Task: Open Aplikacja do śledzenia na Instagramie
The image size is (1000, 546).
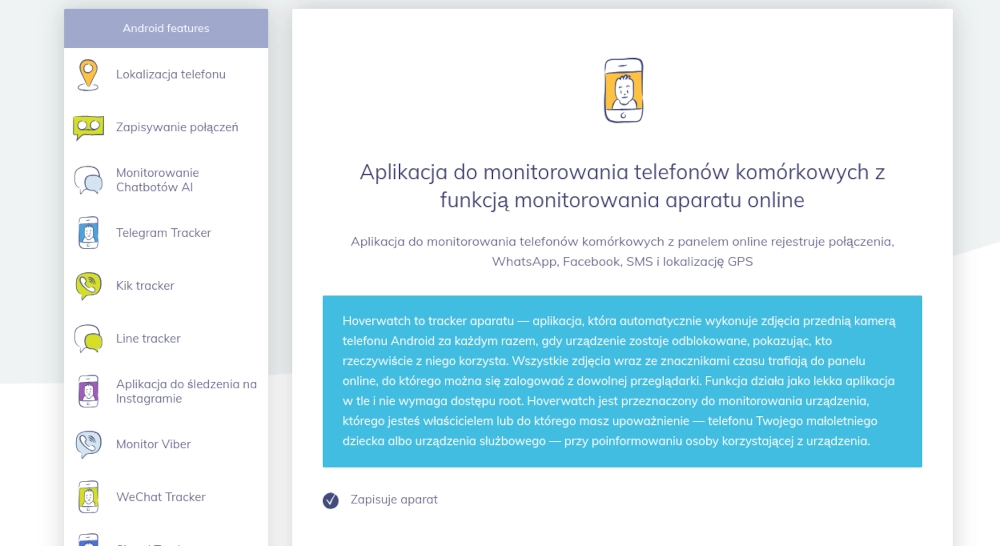Action: point(186,391)
